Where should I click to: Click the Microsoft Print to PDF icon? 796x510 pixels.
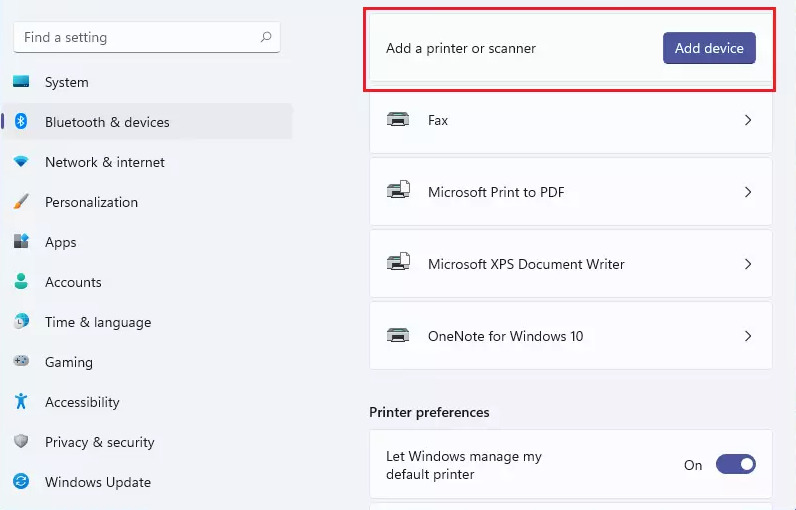pyautogui.click(x=399, y=190)
